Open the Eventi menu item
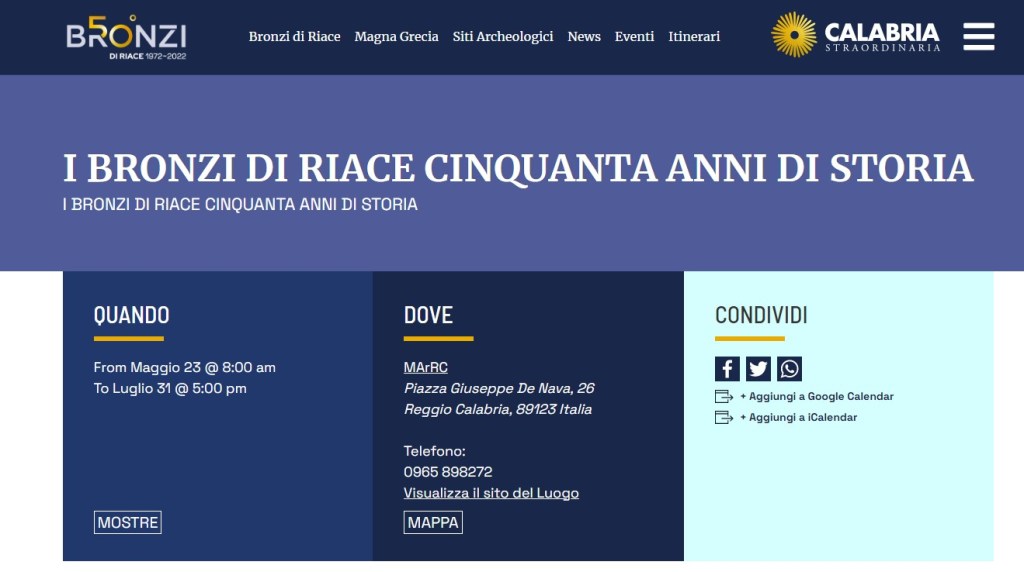The image size is (1024, 572). (x=634, y=37)
